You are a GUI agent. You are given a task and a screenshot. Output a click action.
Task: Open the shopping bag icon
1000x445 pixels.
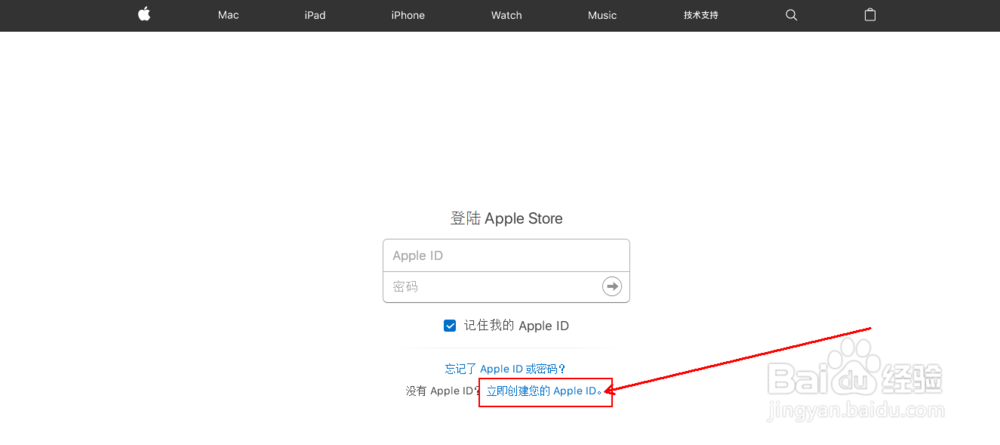pos(870,15)
